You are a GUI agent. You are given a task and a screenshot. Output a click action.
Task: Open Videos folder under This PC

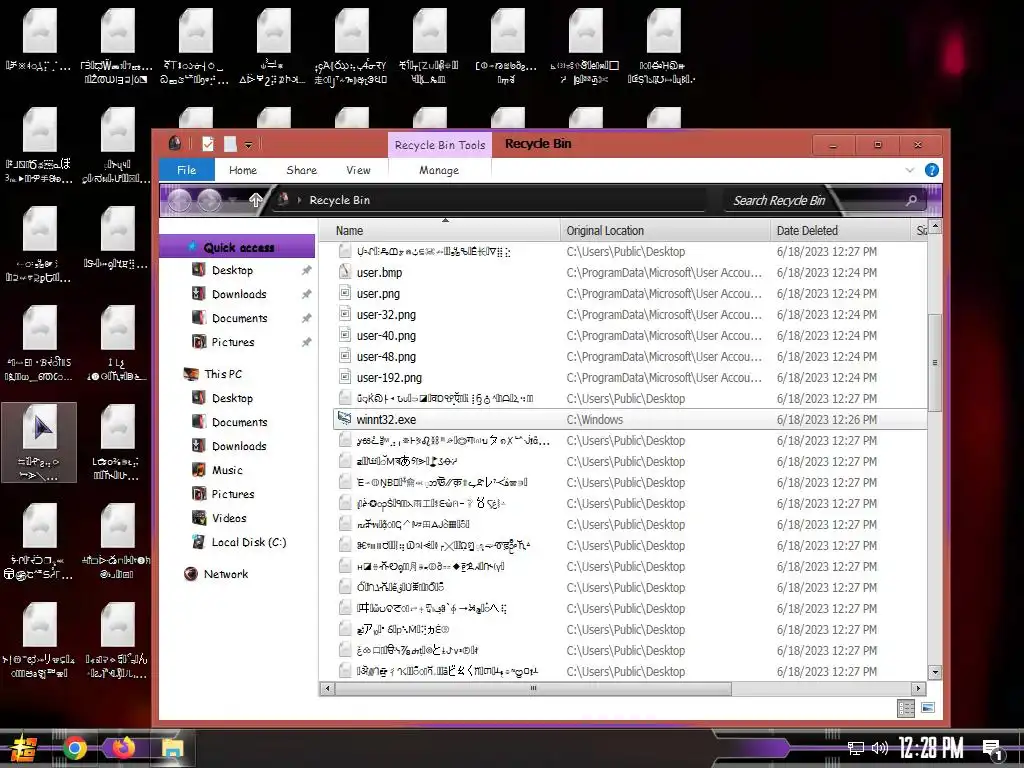pos(229,518)
